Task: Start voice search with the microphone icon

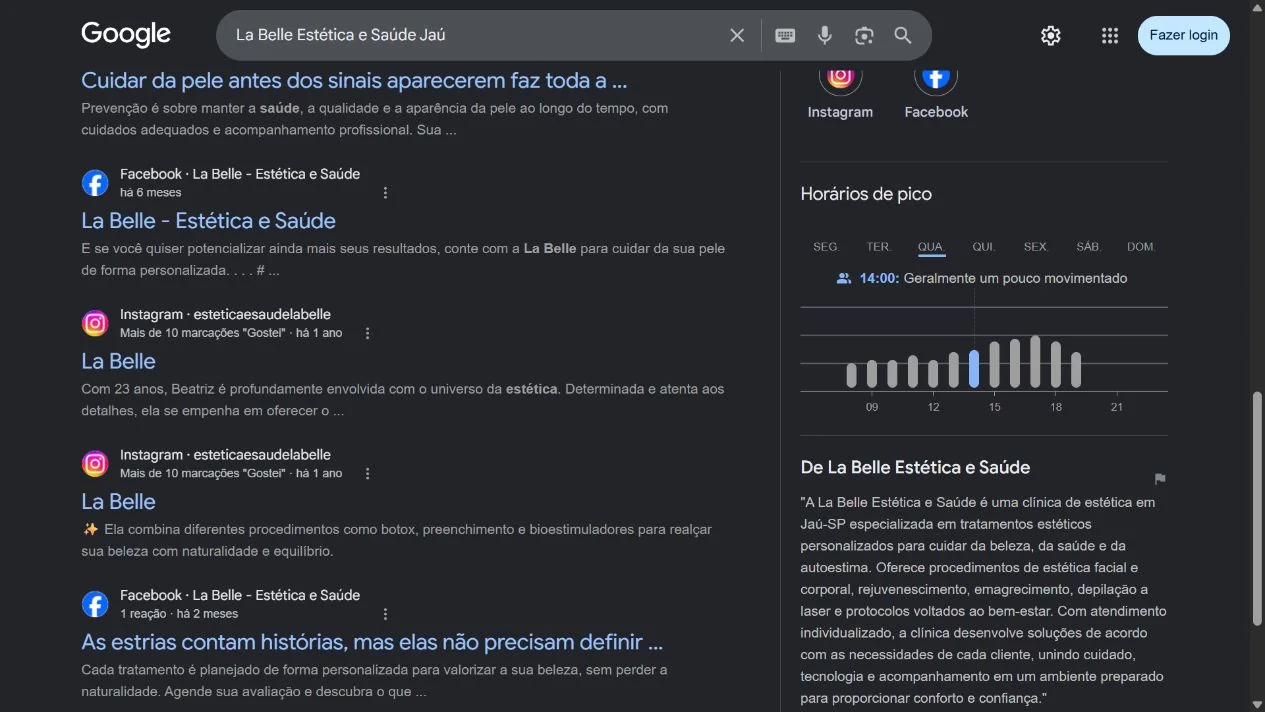Action: point(824,35)
